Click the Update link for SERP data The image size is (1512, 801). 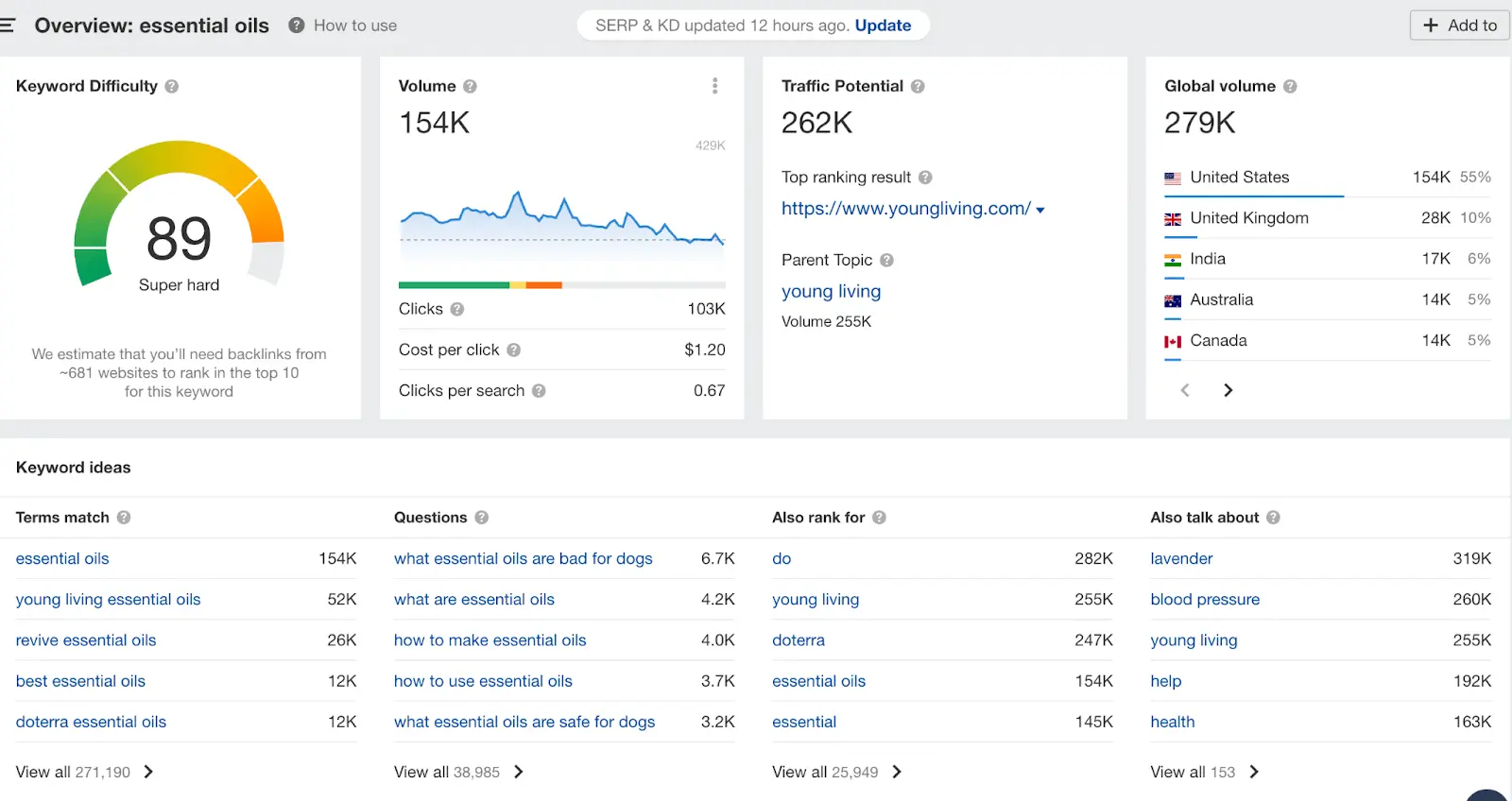[883, 26]
